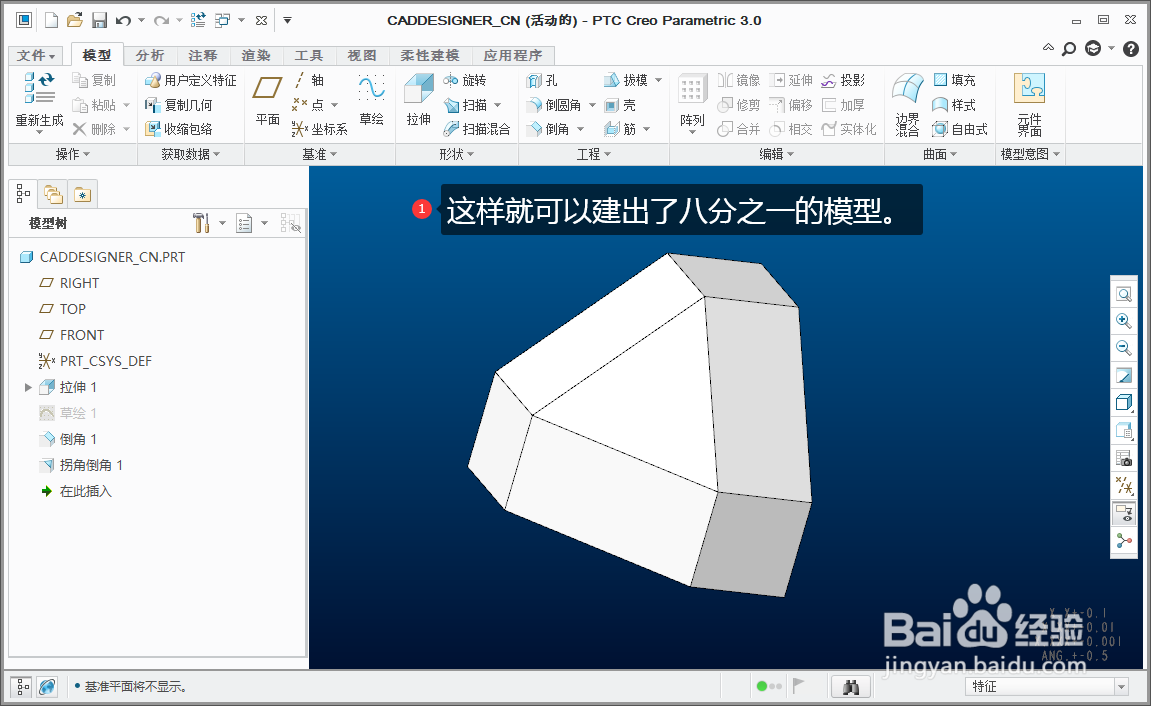The image size is (1151, 706).
Task: Select the Shell (壳) tool
Action: (x=620, y=105)
